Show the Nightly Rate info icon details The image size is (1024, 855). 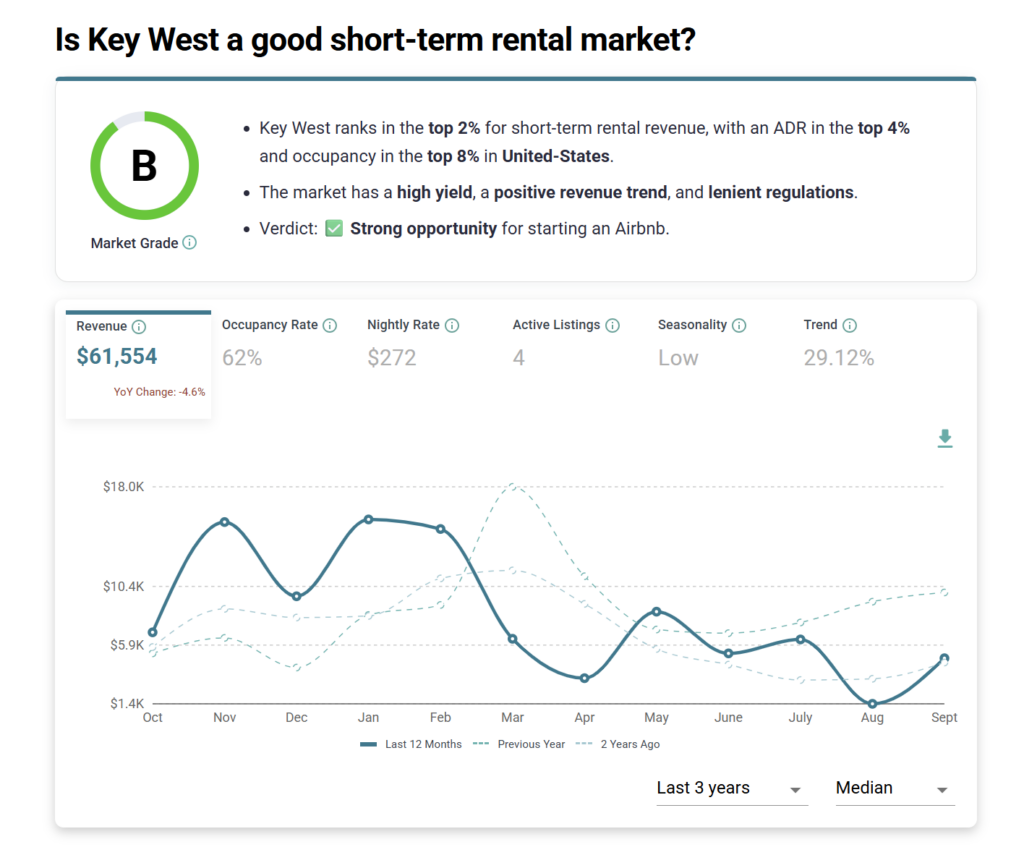tap(452, 325)
